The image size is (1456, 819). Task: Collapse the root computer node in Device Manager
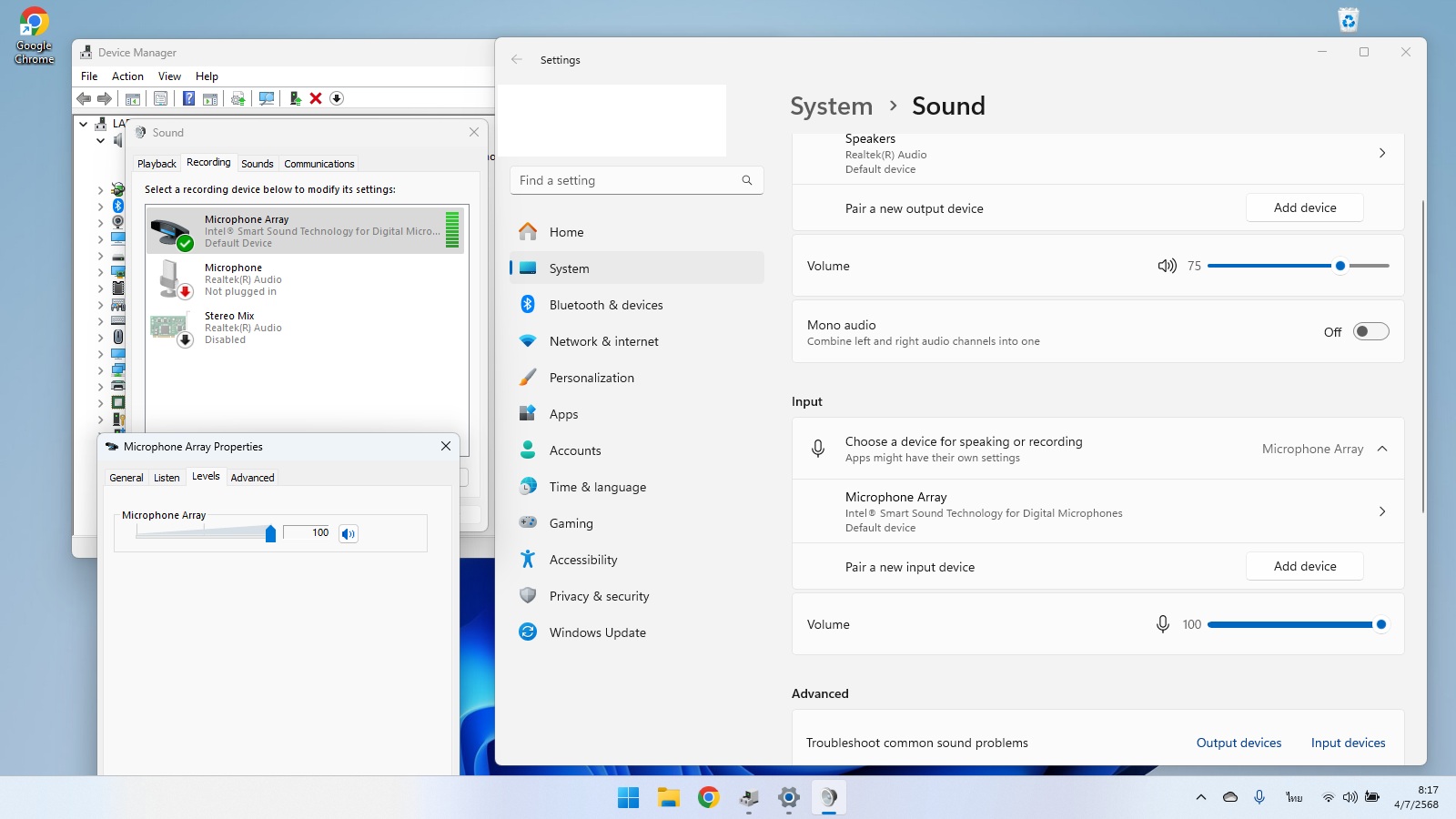click(x=84, y=124)
